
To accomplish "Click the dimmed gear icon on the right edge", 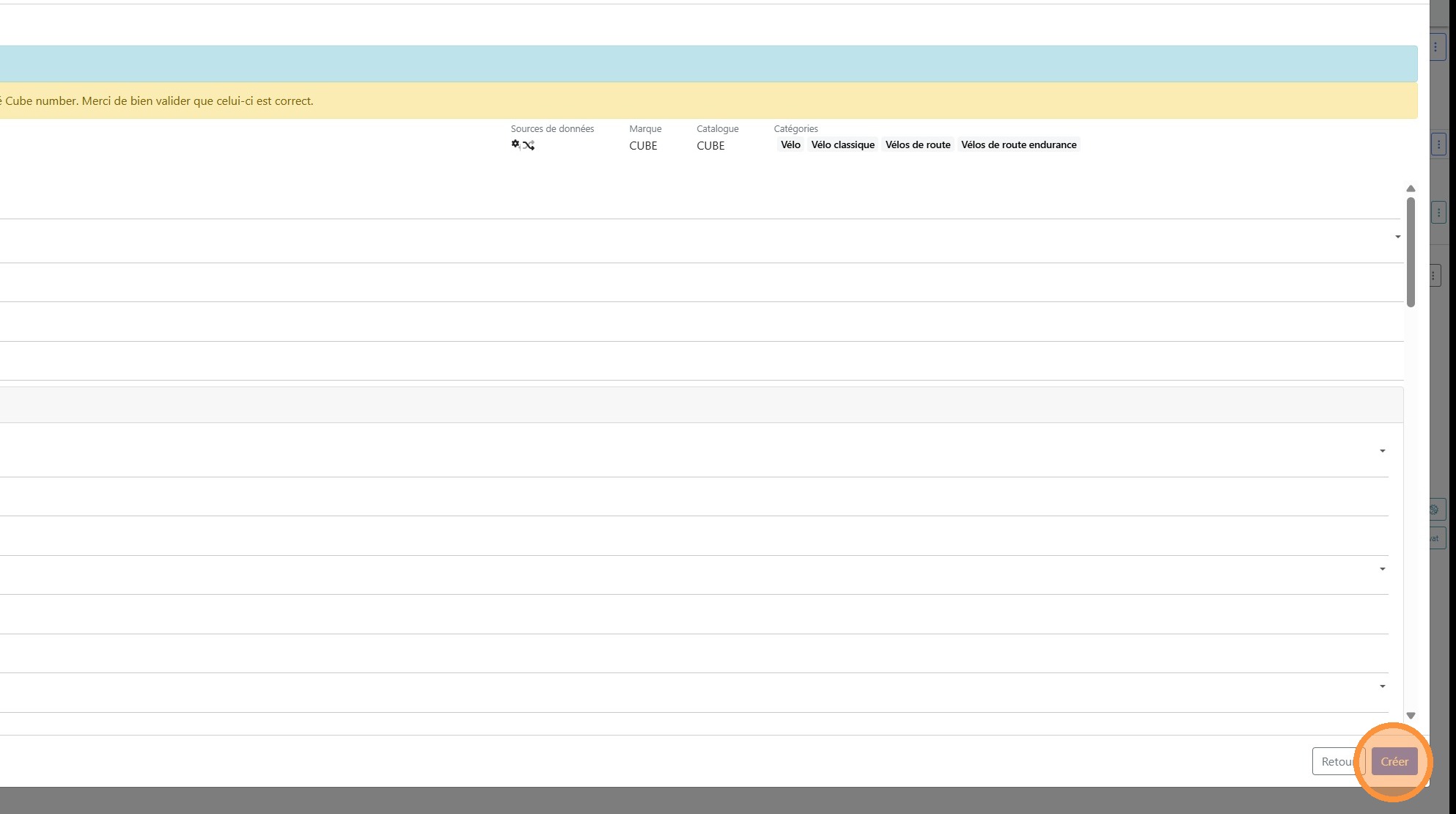I will [1435, 510].
